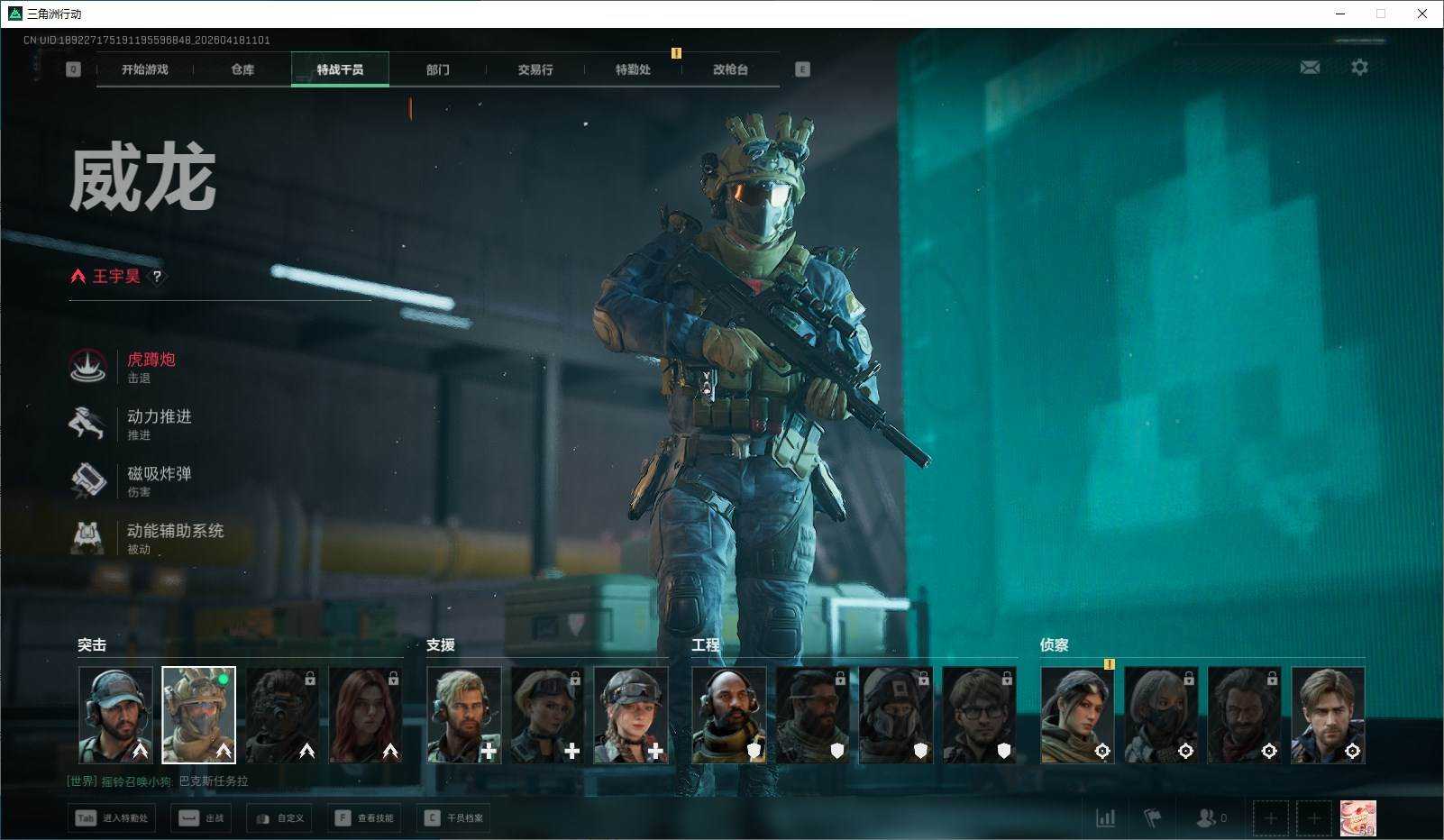Click the 进入特勤处 button
Viewport: 1444px width, 840px height.
coord(112,818)
